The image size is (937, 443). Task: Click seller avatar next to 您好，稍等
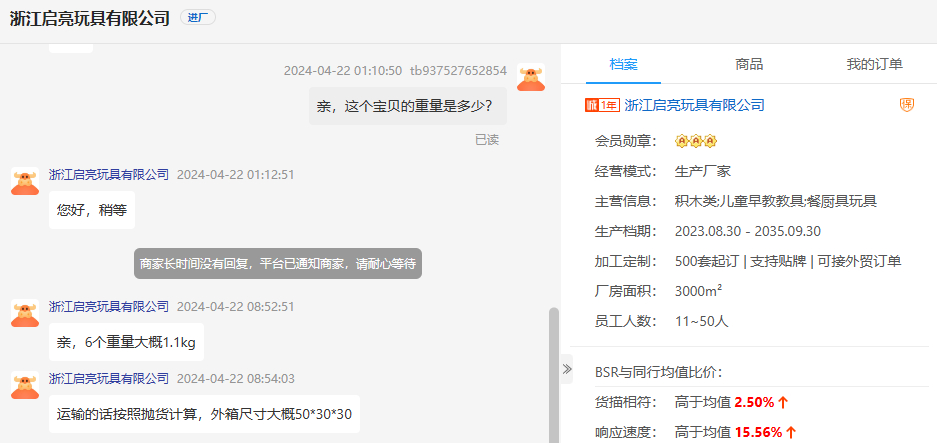click(x=25, y=181)
